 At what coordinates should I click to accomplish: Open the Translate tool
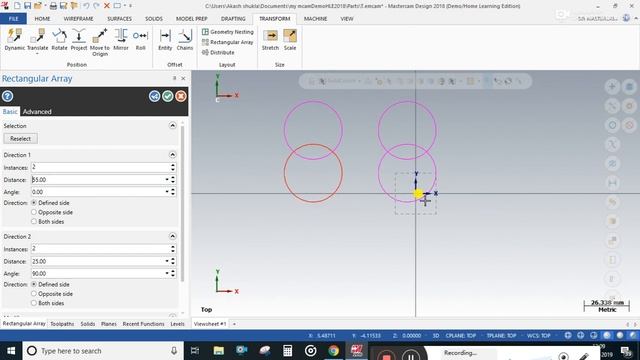(x=38, y=40)
